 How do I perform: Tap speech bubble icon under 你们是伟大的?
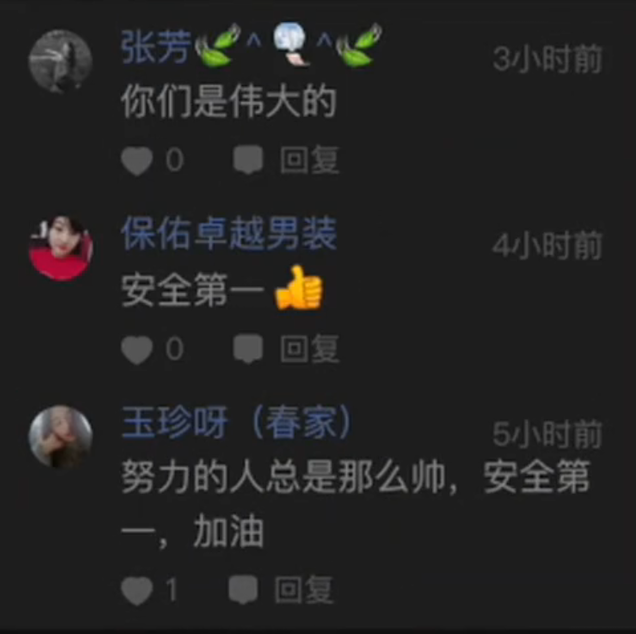coord(248,160)
